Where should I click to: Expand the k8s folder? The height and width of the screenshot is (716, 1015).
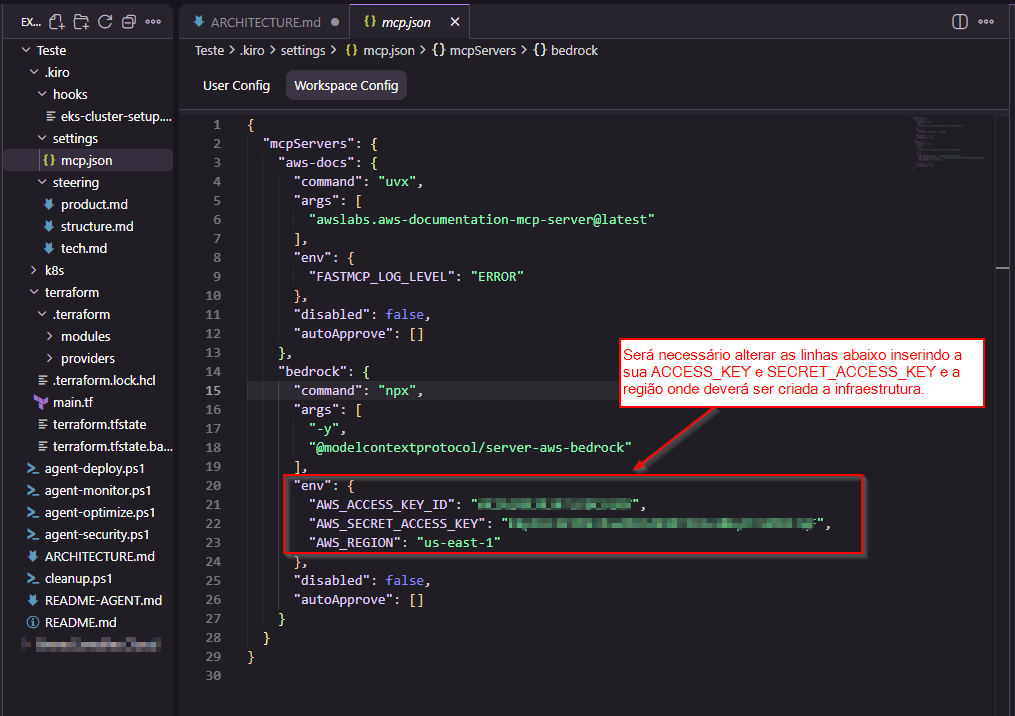coord(54,270)
